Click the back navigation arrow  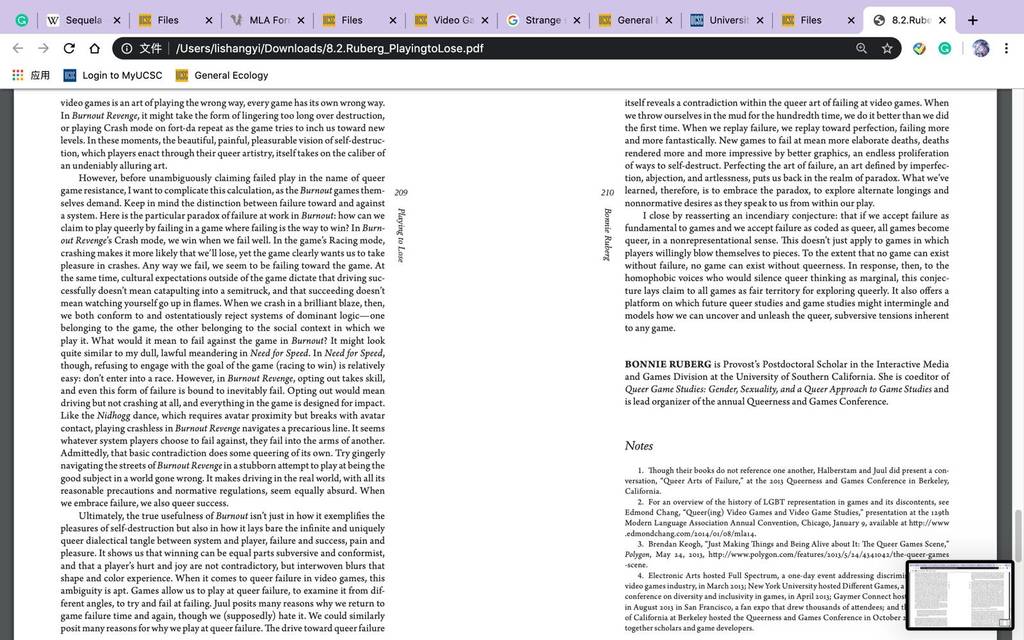(x=18, y=48)
